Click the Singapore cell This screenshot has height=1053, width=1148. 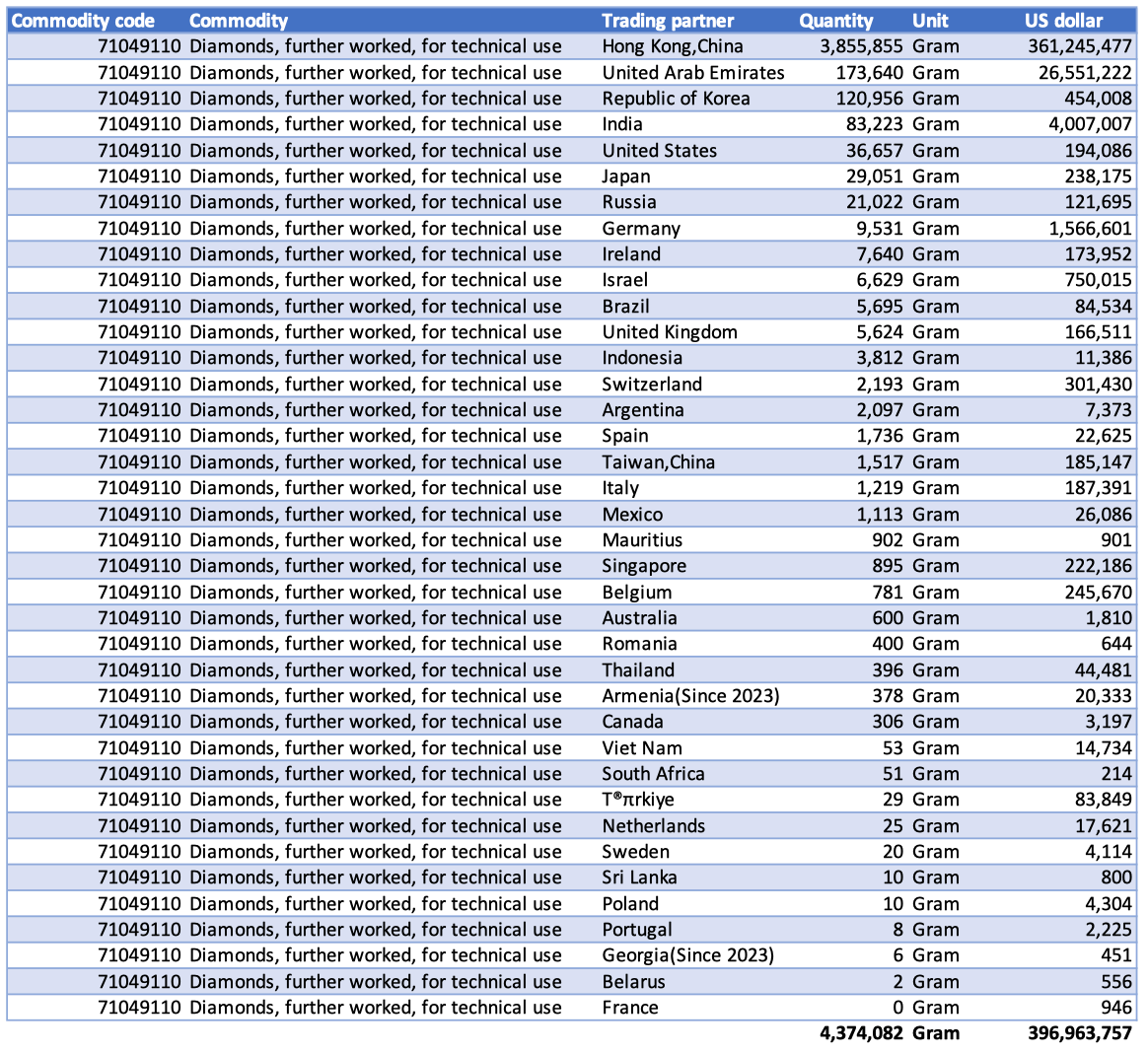644,566
